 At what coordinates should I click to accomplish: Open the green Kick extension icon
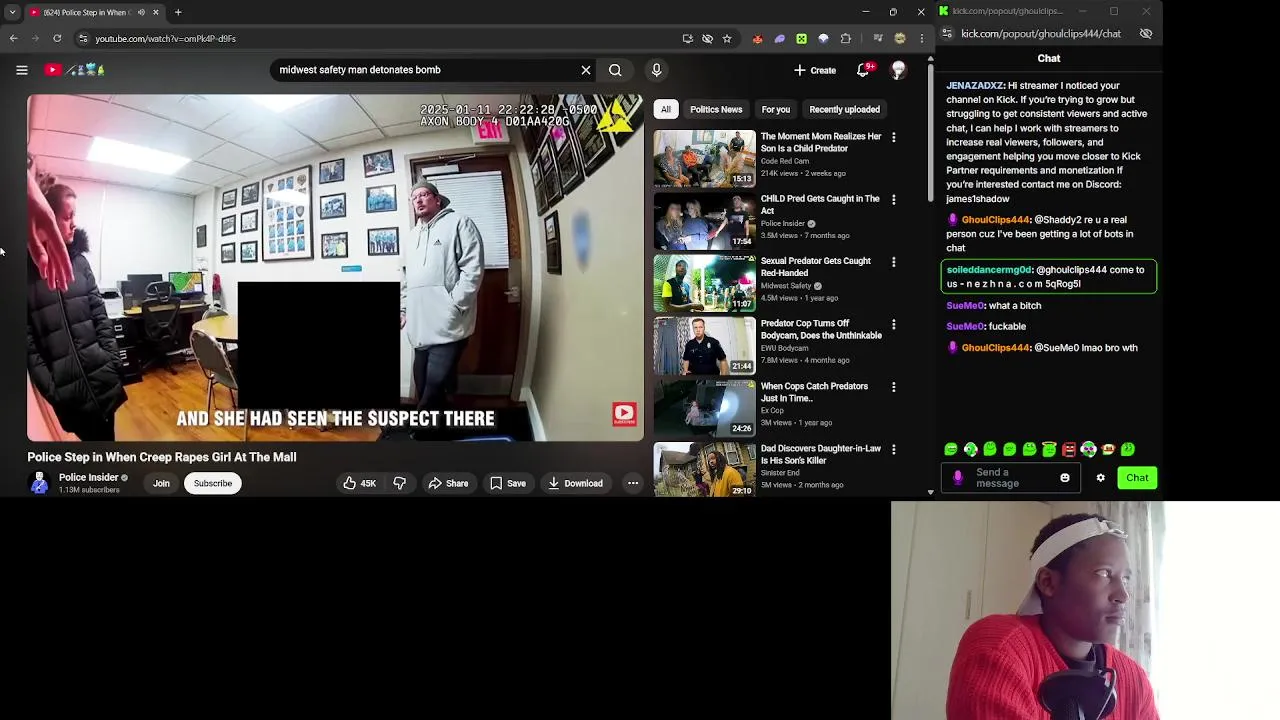click(801, 38)
